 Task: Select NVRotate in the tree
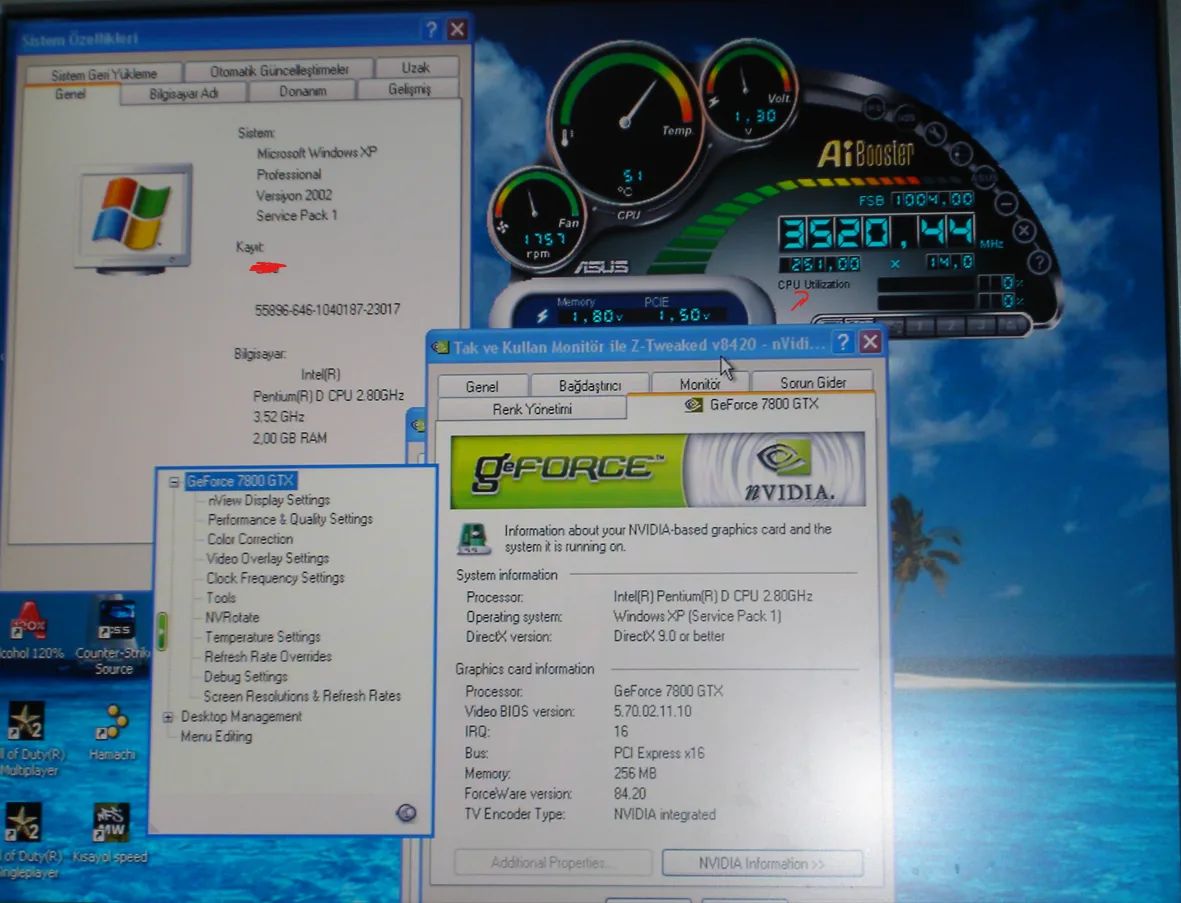(232, 618)
